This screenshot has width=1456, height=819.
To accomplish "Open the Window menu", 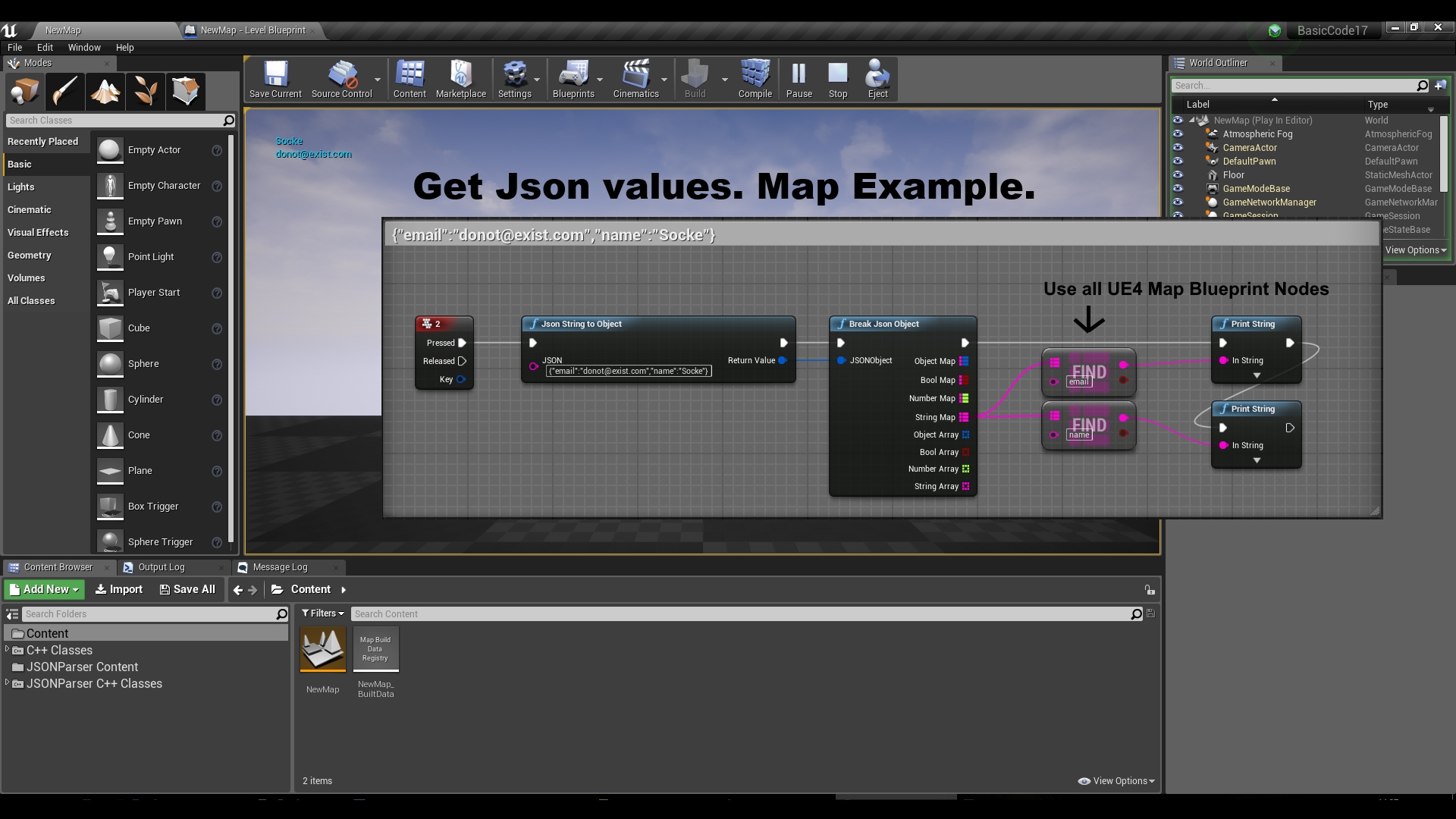I will click(84, 47).
